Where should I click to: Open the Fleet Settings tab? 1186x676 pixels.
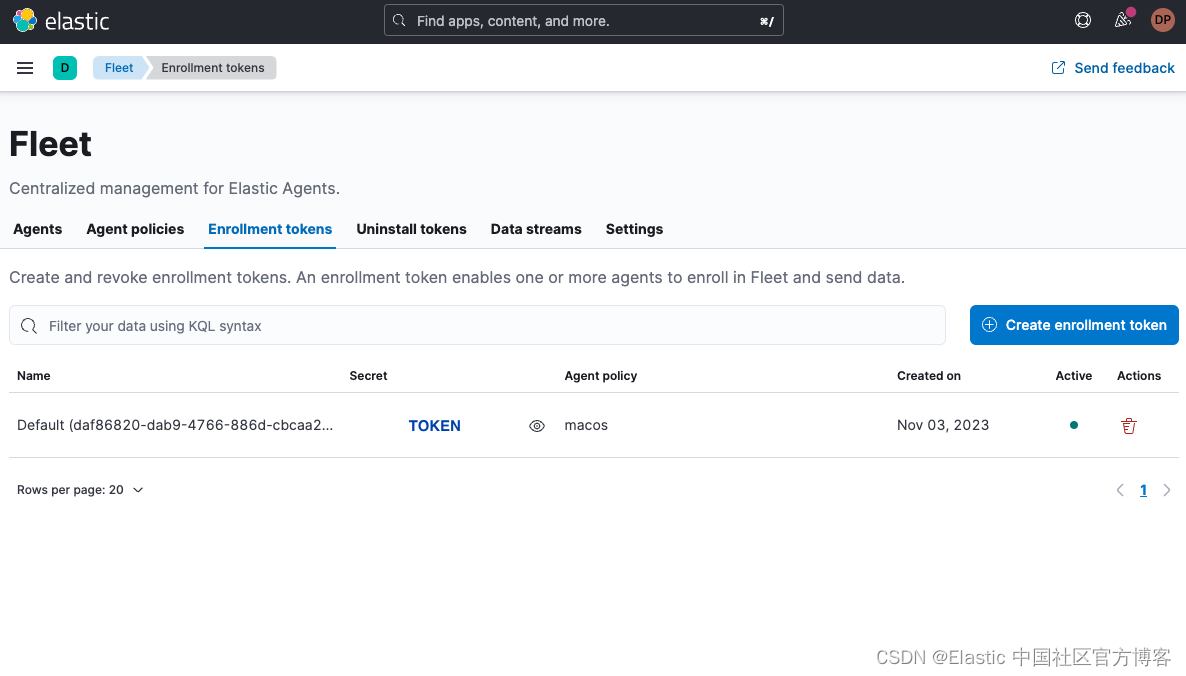[x=635, y=229]
